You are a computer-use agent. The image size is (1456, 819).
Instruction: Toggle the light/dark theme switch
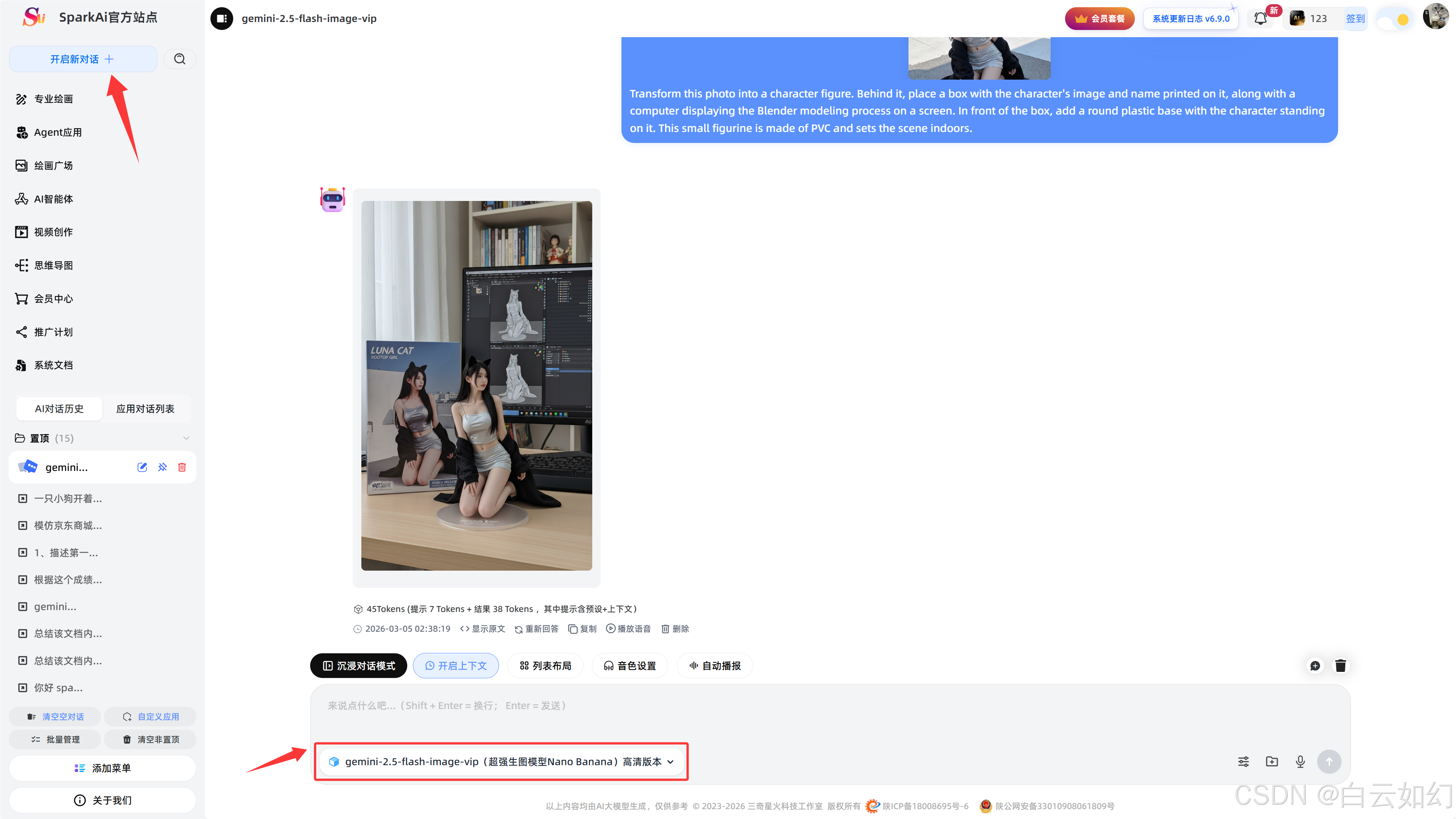point(1393,19)
